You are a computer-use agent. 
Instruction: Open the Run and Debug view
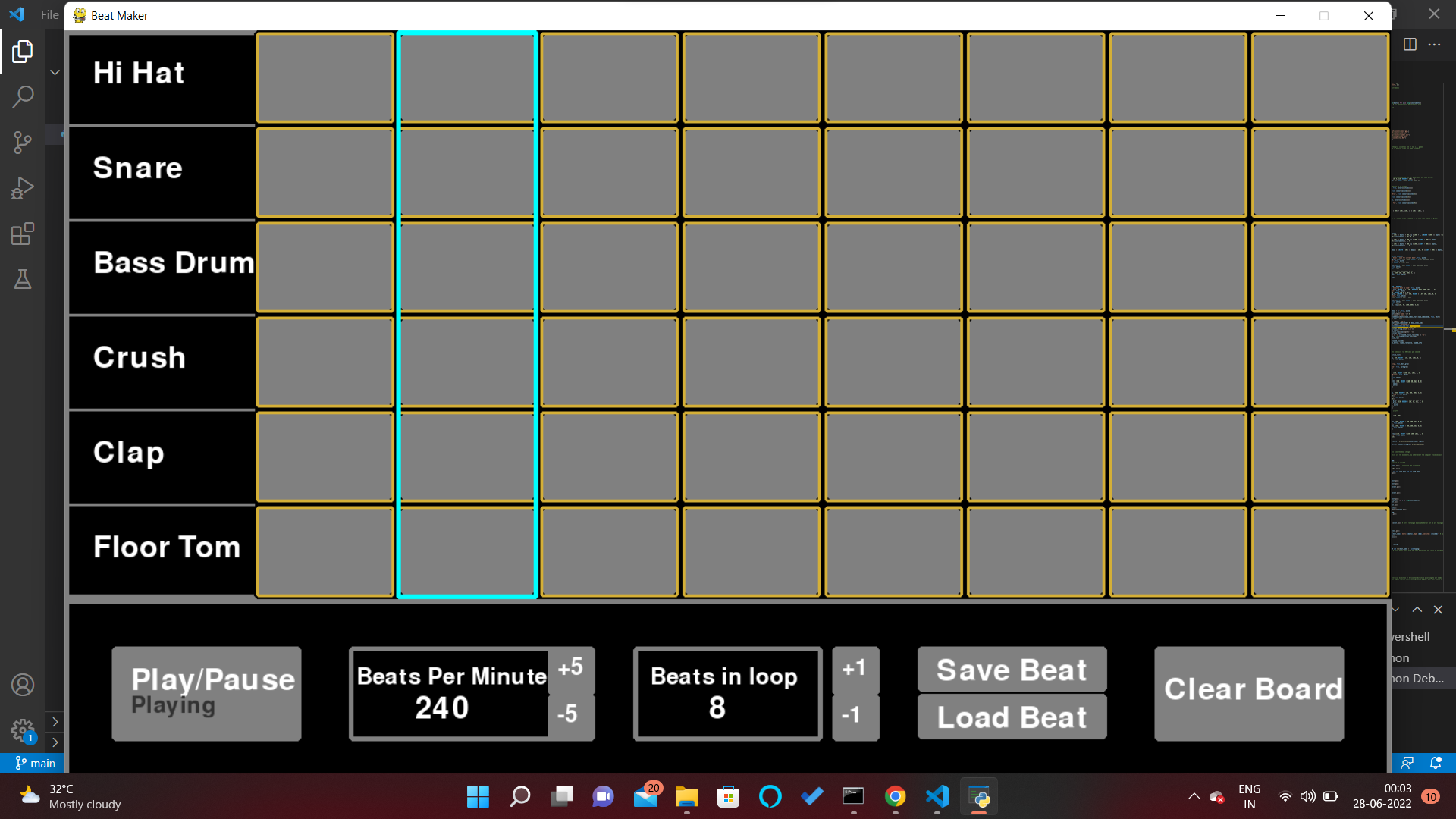pyautogui.click(x=23, y=188)
